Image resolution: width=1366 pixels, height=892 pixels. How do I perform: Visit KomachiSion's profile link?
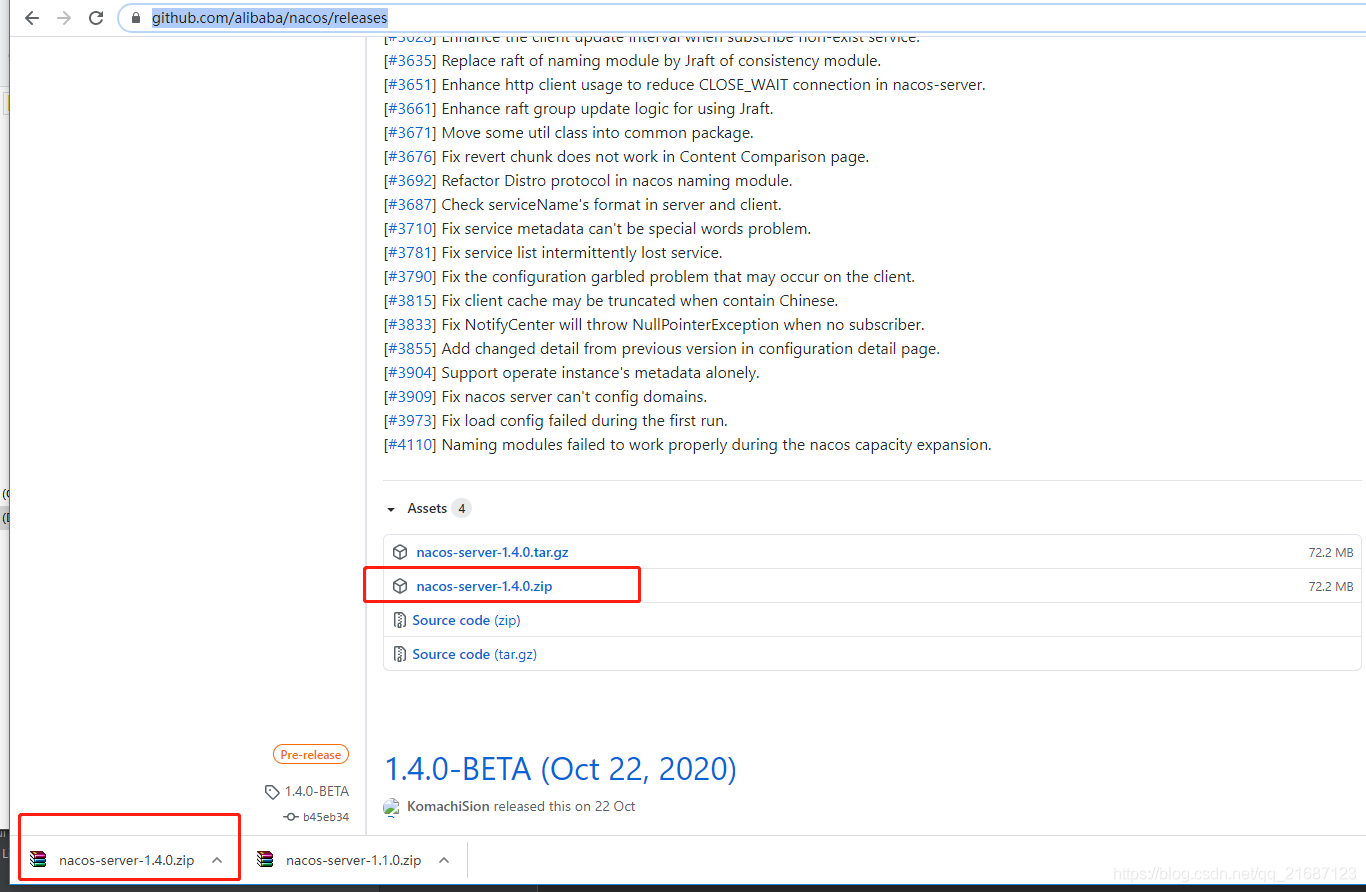(449, 807)
